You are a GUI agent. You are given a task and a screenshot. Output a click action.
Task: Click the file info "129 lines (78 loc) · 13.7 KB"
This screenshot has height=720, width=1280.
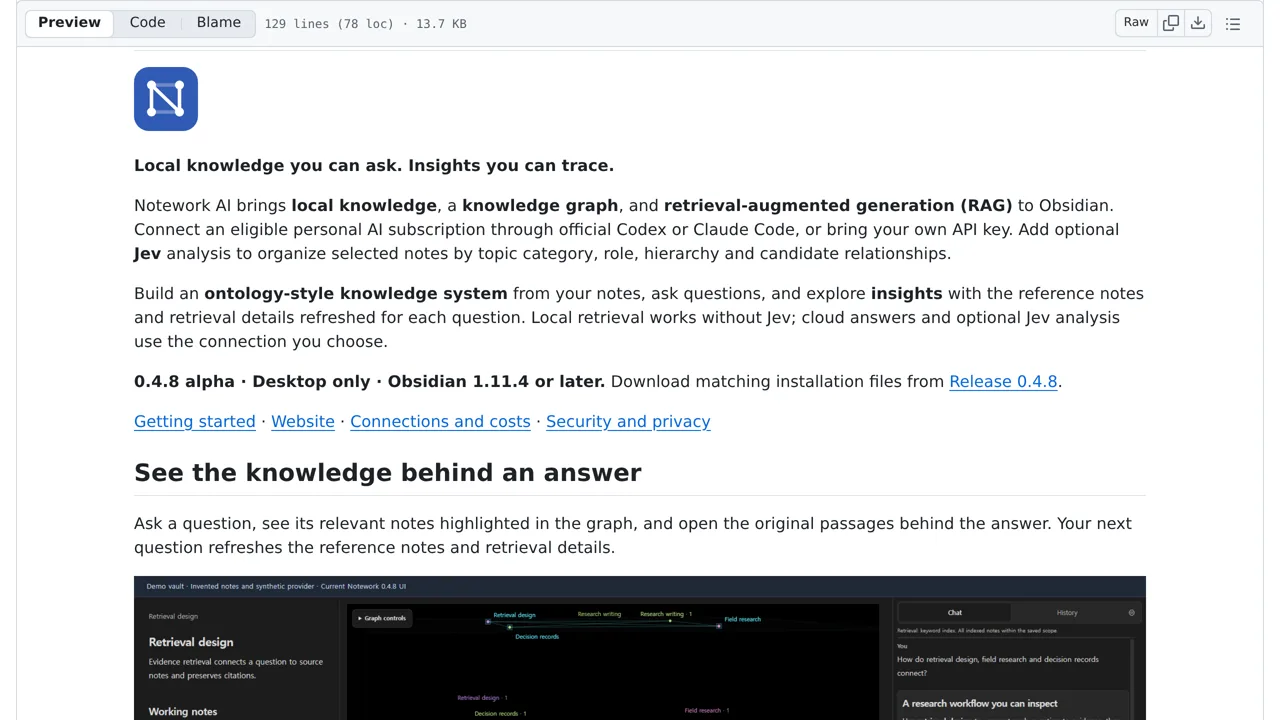[x=365, y=24]
